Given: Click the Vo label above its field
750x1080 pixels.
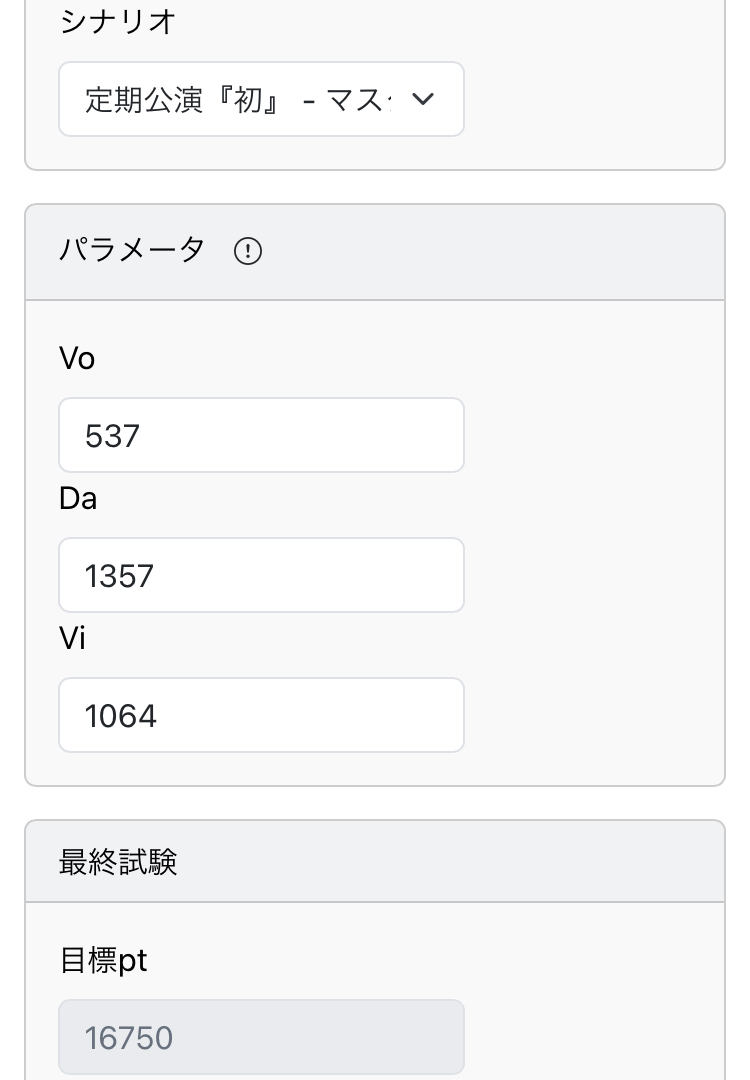Looking at the screenshot, I should (77, 358).
